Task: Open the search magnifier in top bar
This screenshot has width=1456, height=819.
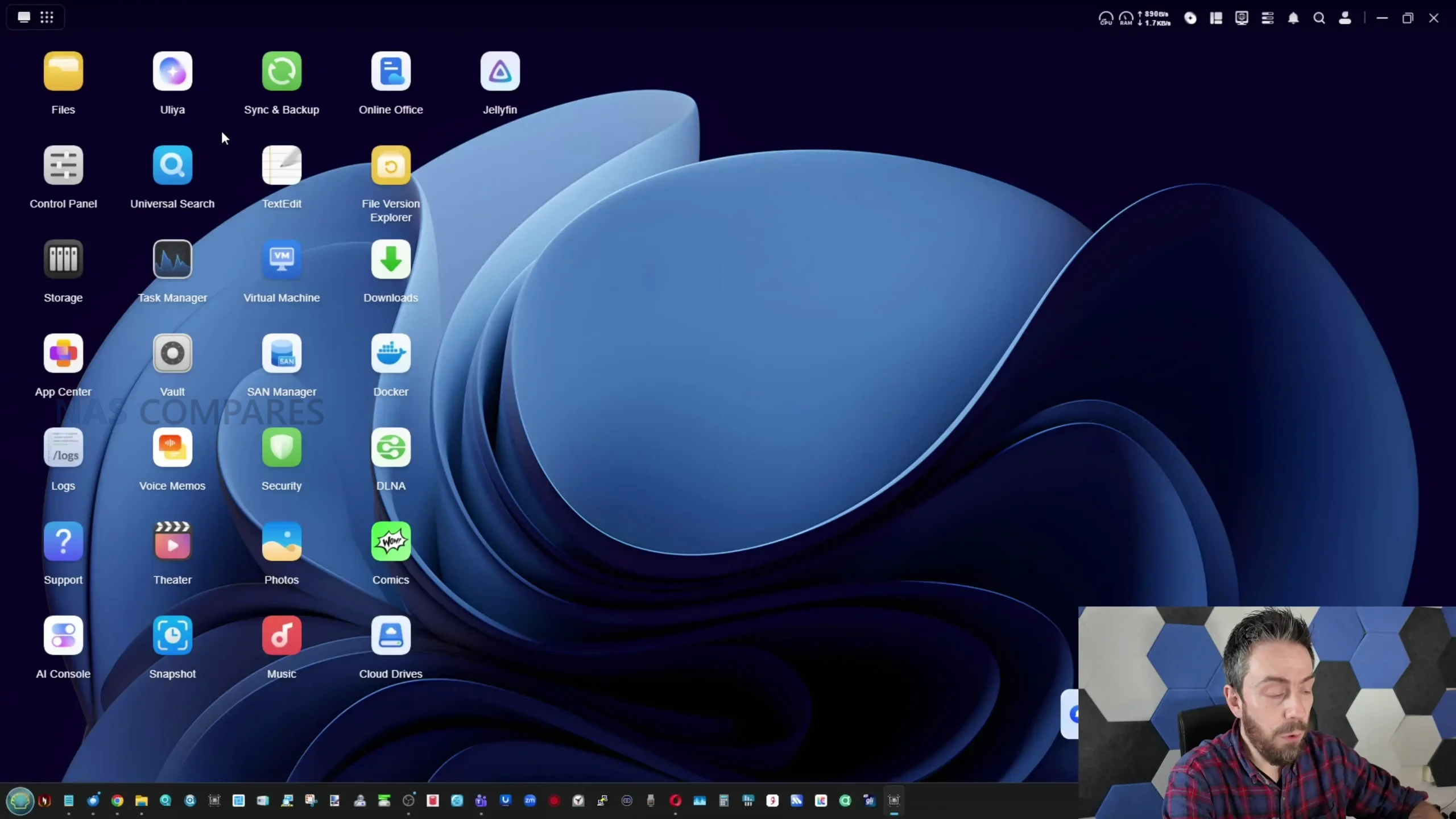Action: coord(1319,18)
